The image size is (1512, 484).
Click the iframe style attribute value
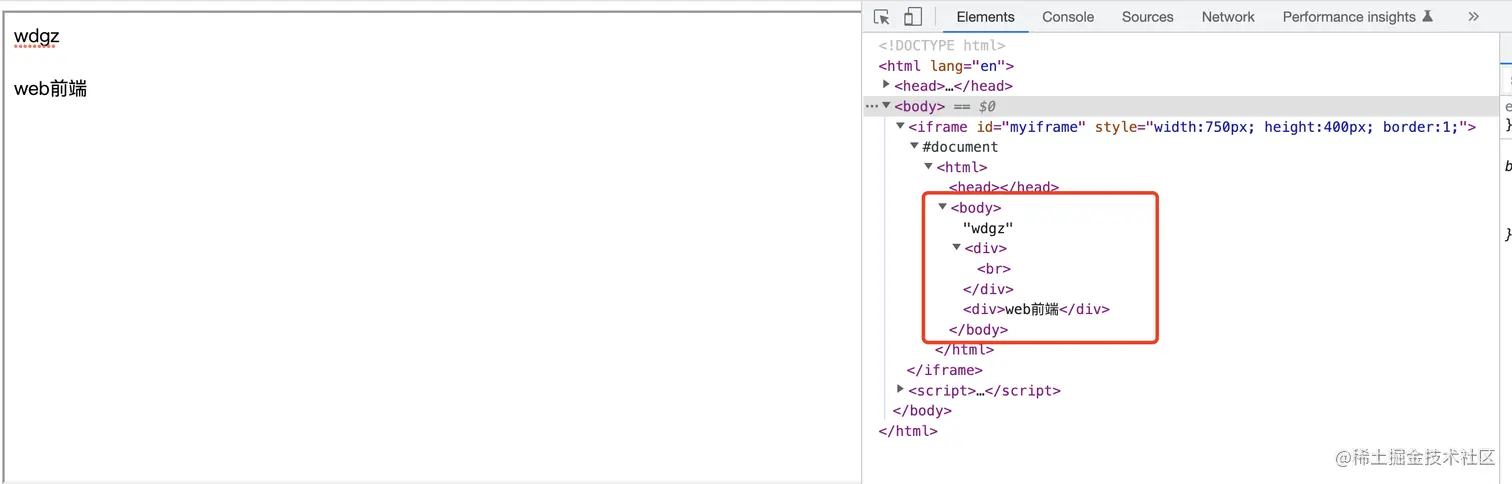tap(1309, 127)
